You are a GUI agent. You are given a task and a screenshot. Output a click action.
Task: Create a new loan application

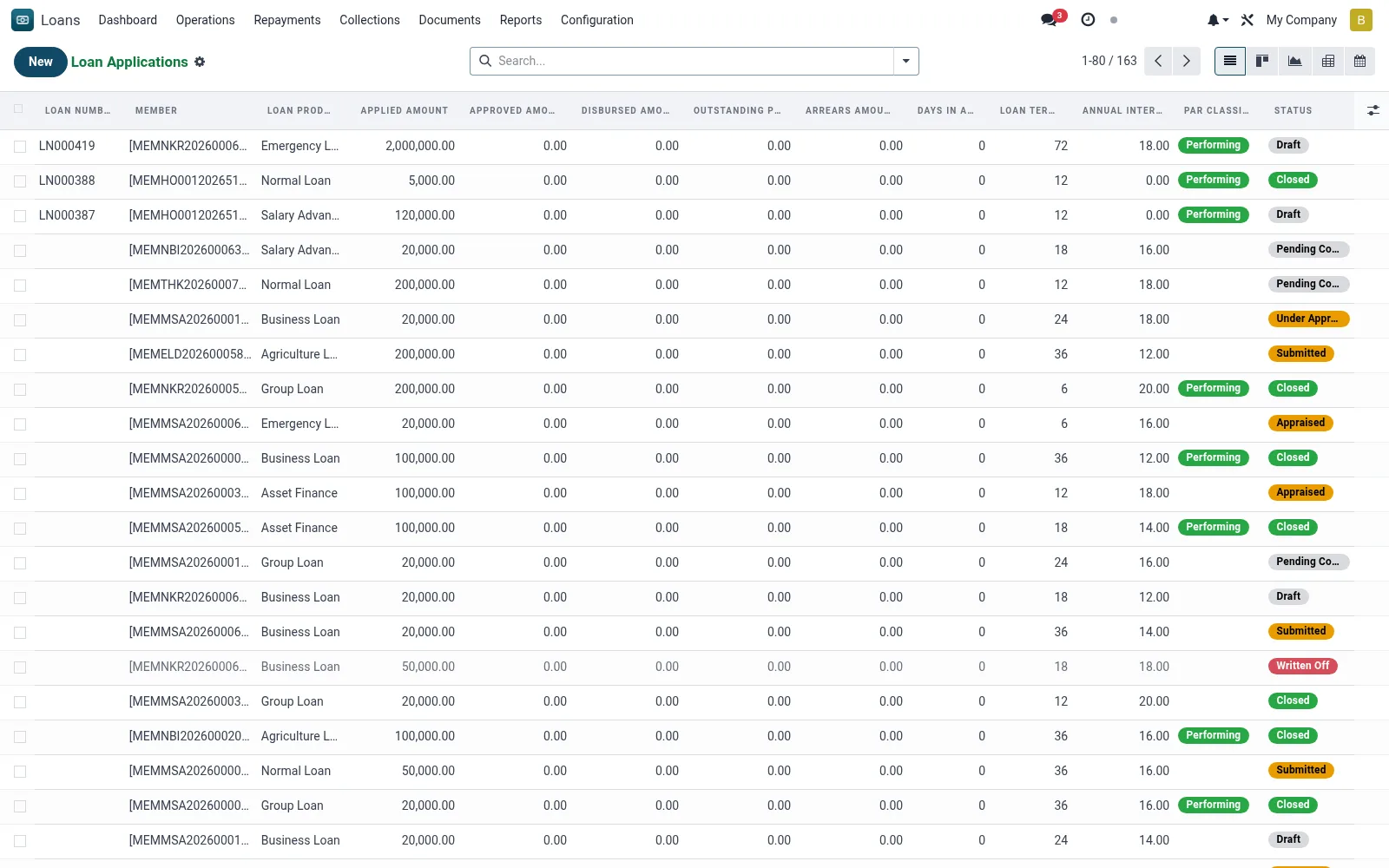(x=41, y=62)
